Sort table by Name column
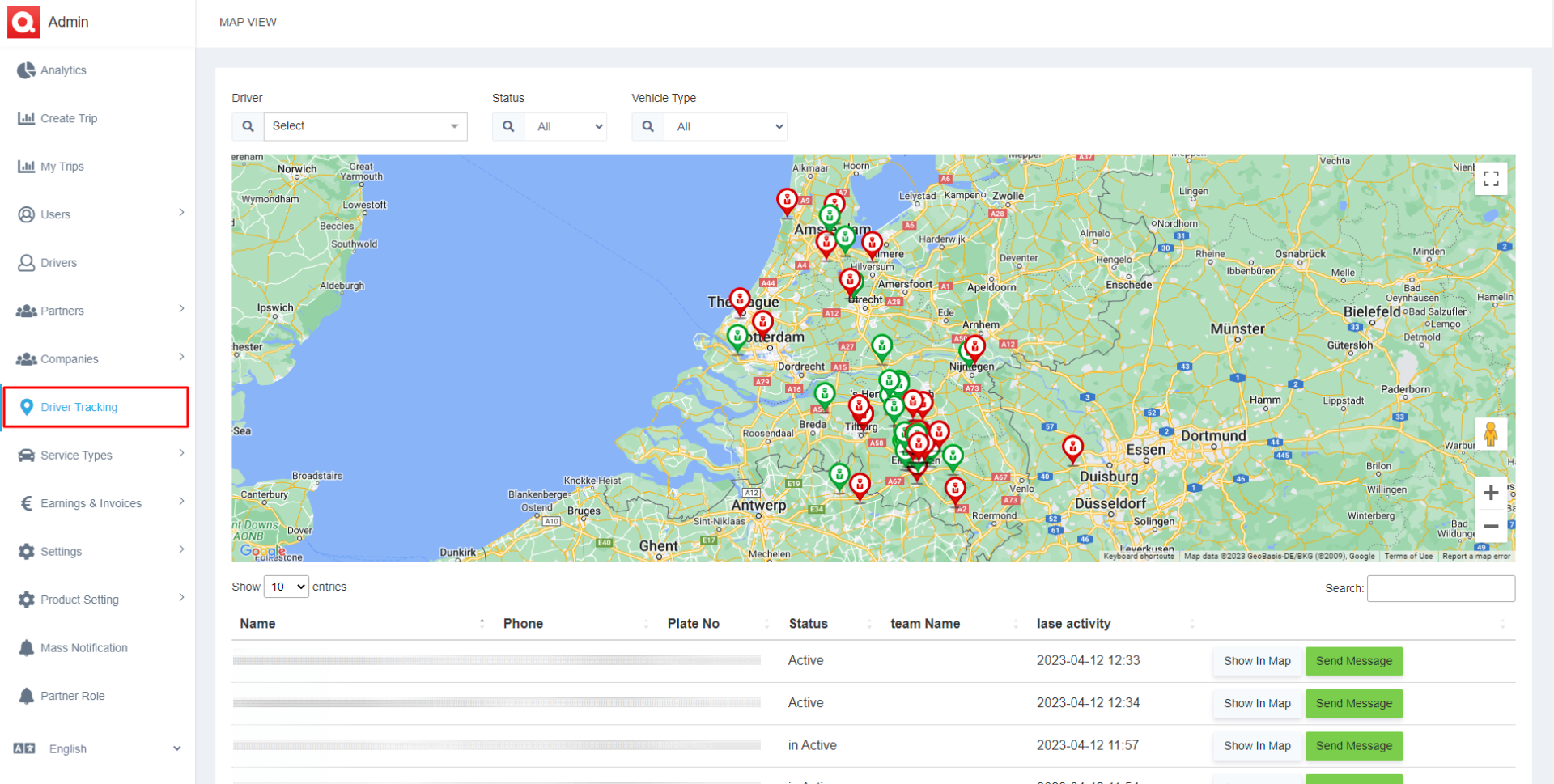The height and width of the screenshot is (784, 1554). coord(362,624)
